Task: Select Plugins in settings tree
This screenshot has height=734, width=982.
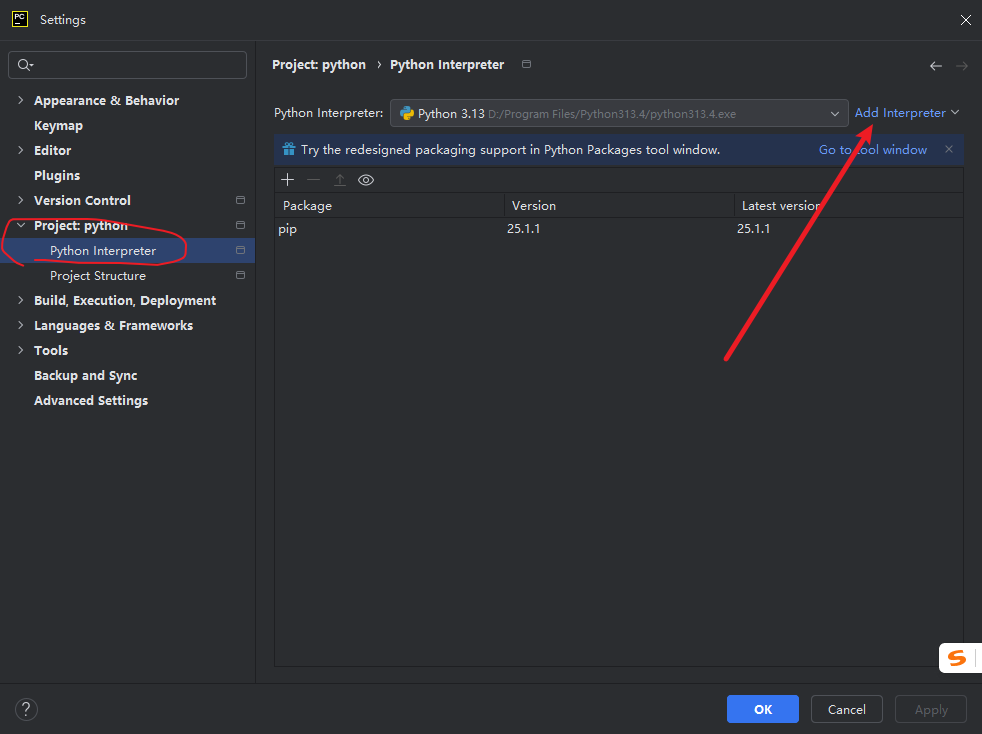Action: (x=57, y=175)
